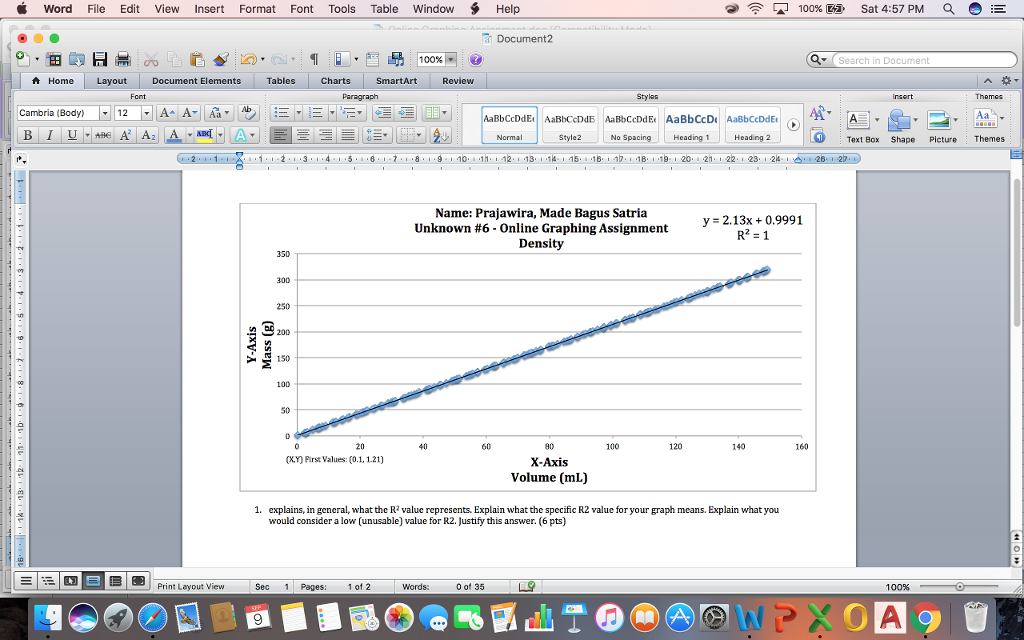Toggle show paragraph marks (¶)

tap(313, 60)
